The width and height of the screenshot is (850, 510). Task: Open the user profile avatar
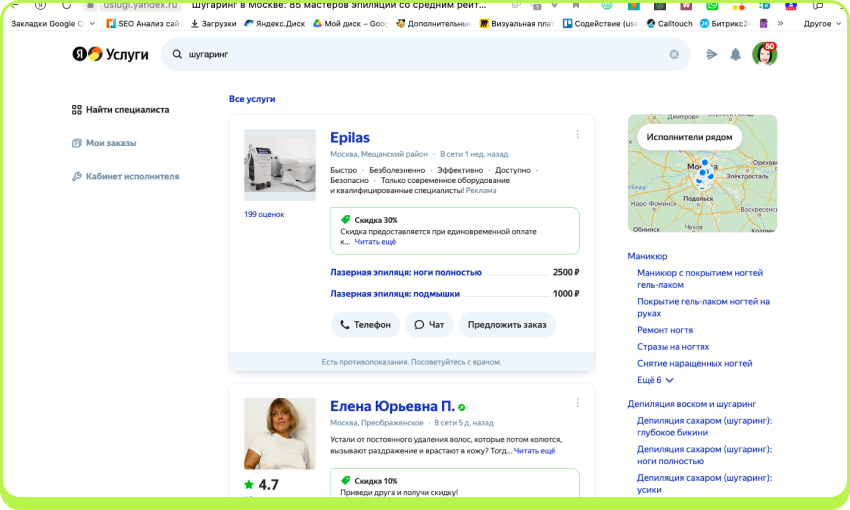tap(764, 54)
